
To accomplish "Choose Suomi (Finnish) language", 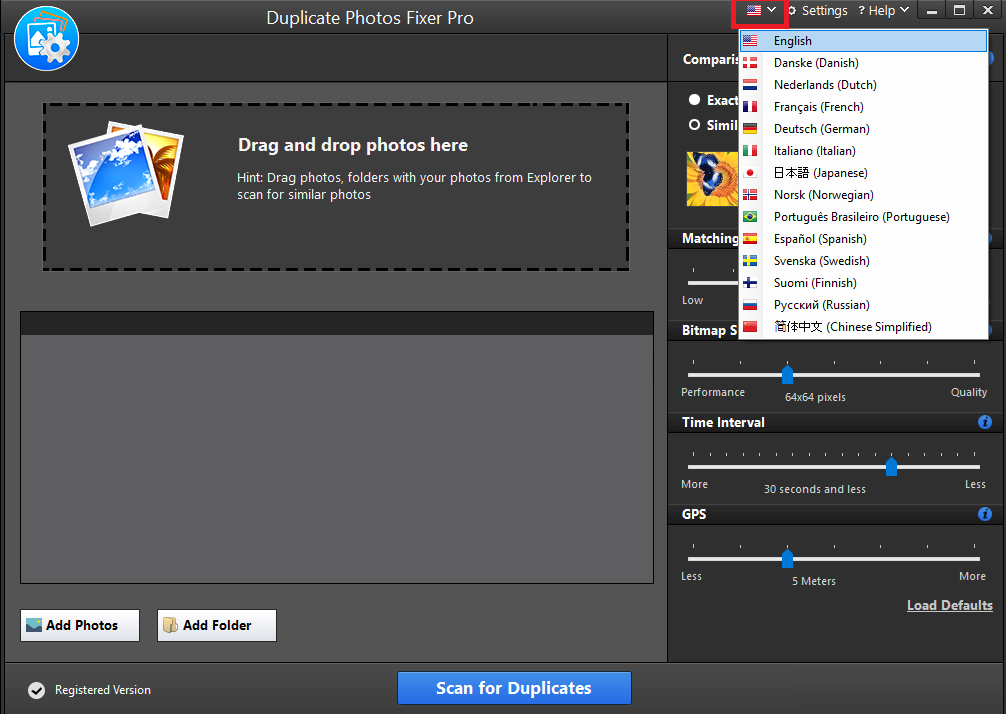I will (863, 283).
